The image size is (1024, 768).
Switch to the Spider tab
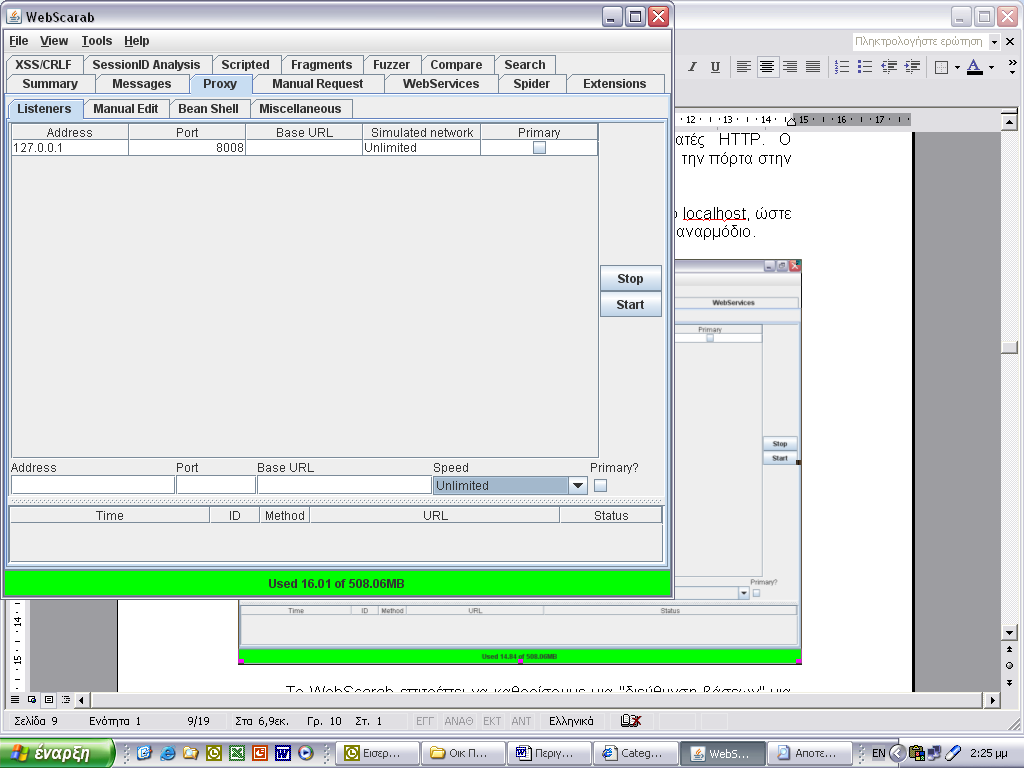click(532, 84)
